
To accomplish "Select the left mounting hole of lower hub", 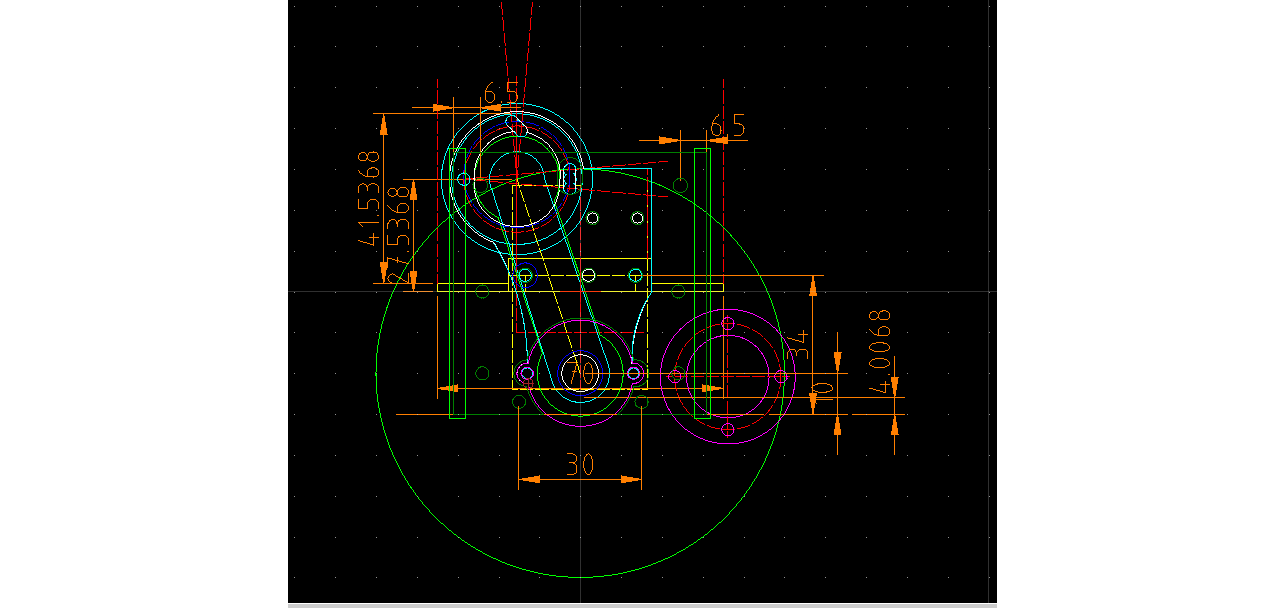I will pyautogui.click(x=525, y=374).
